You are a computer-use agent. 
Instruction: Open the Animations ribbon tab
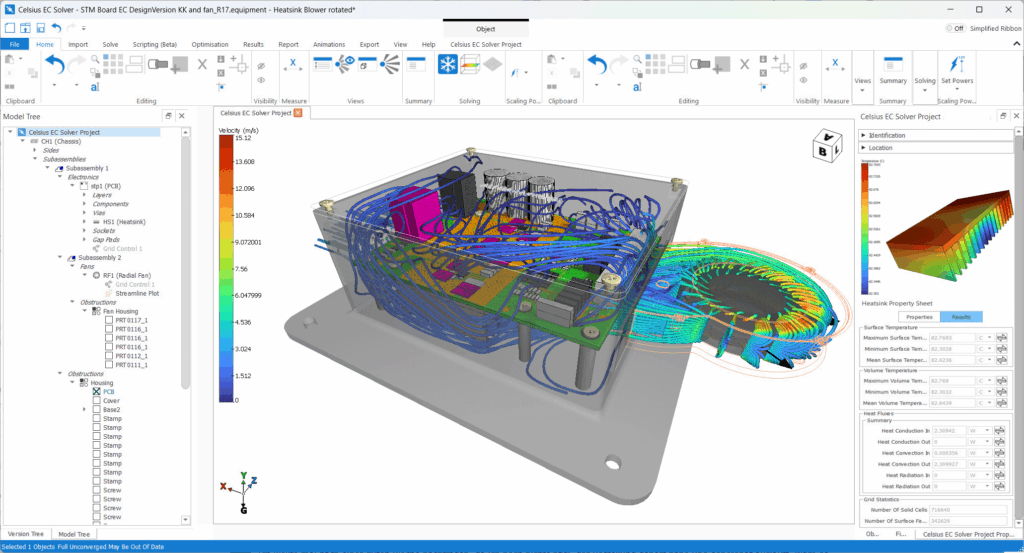[x=329, y=44]
